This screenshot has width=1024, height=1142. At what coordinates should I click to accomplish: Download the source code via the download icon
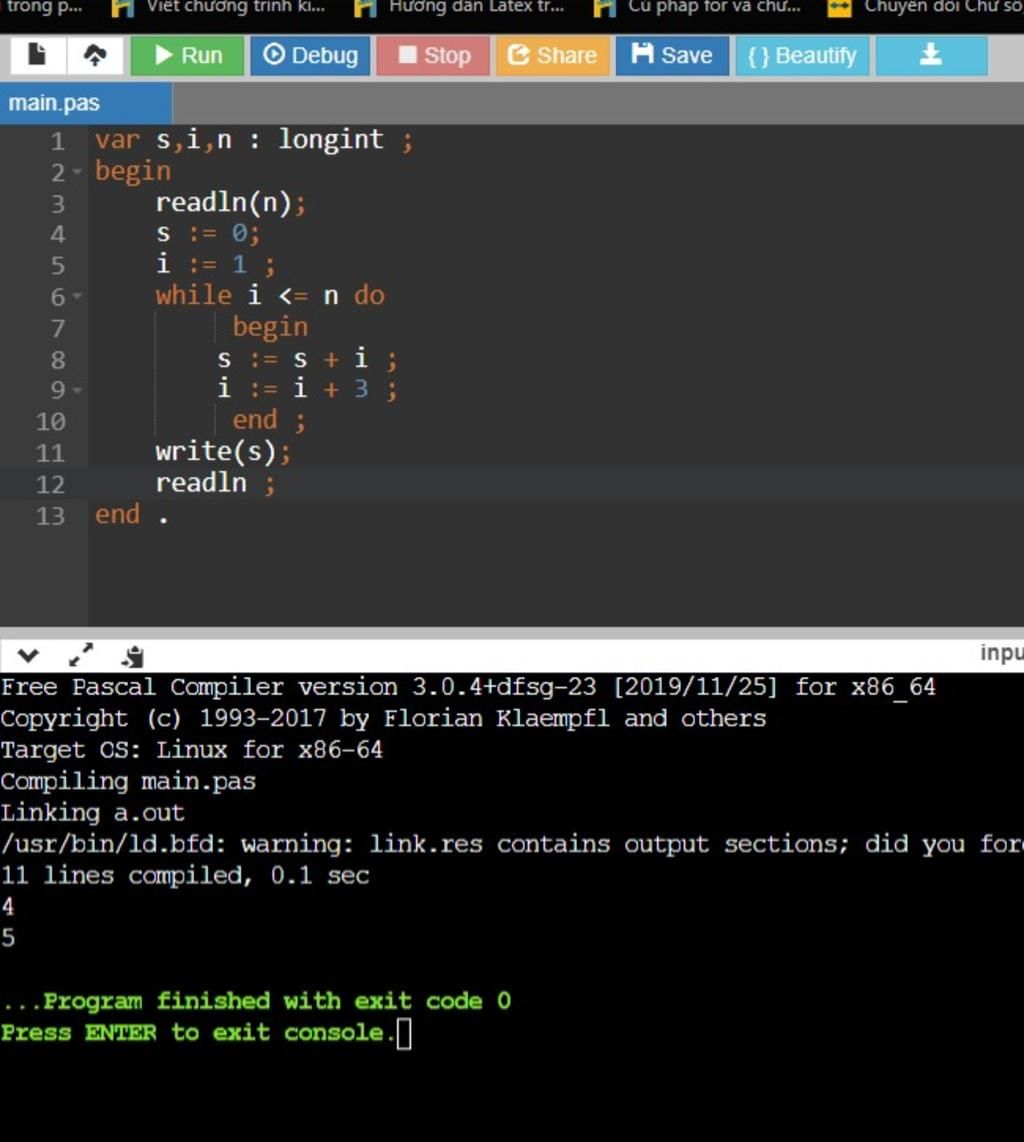(930, 56)
